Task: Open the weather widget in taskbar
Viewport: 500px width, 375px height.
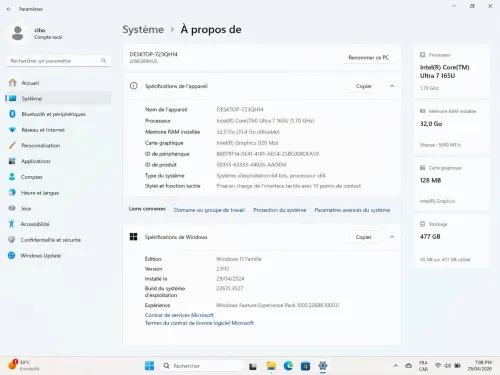Action: [23, 365]
